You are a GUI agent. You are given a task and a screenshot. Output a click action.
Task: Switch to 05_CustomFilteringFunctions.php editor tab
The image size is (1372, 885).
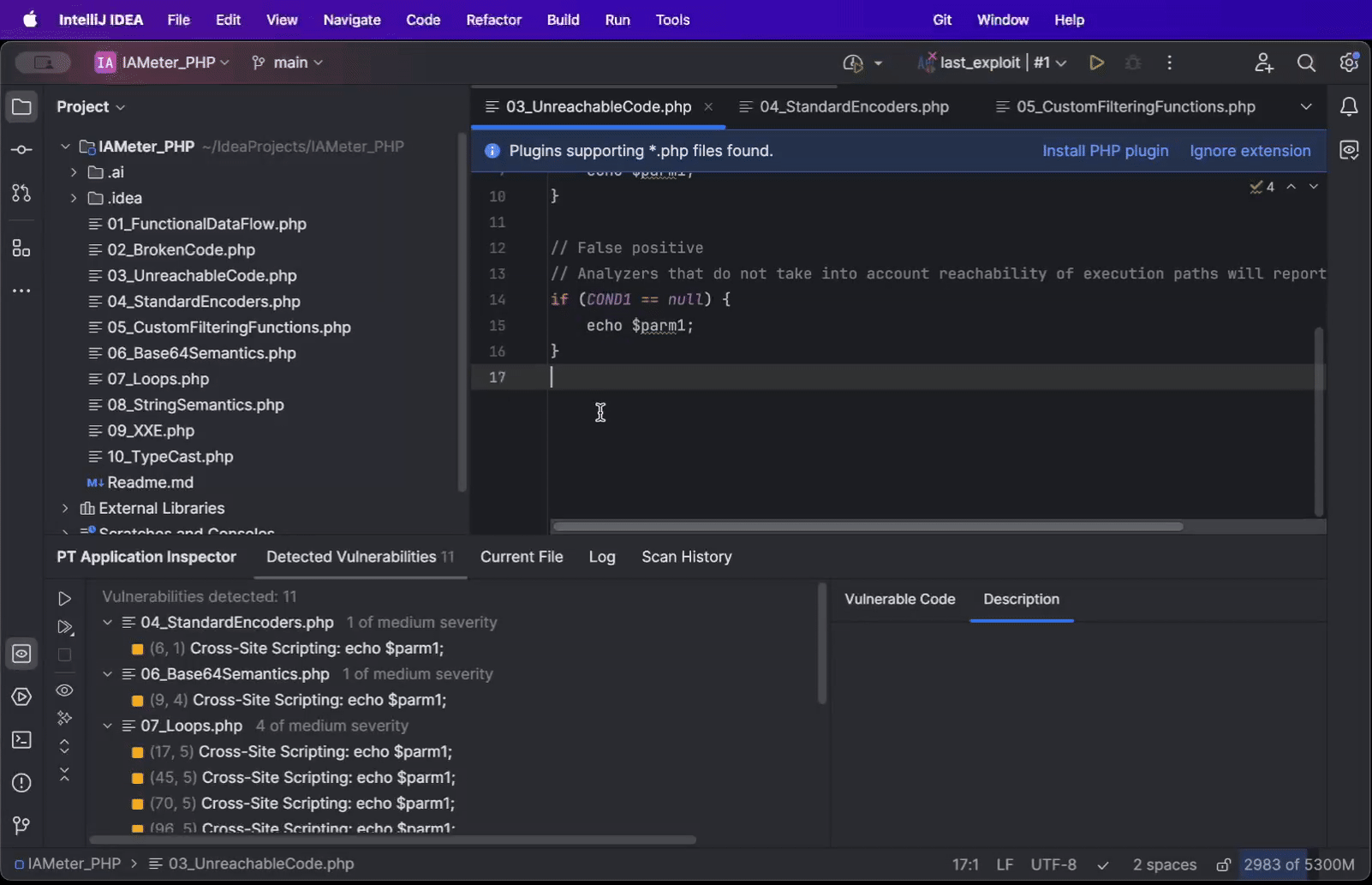[1125, 107]
